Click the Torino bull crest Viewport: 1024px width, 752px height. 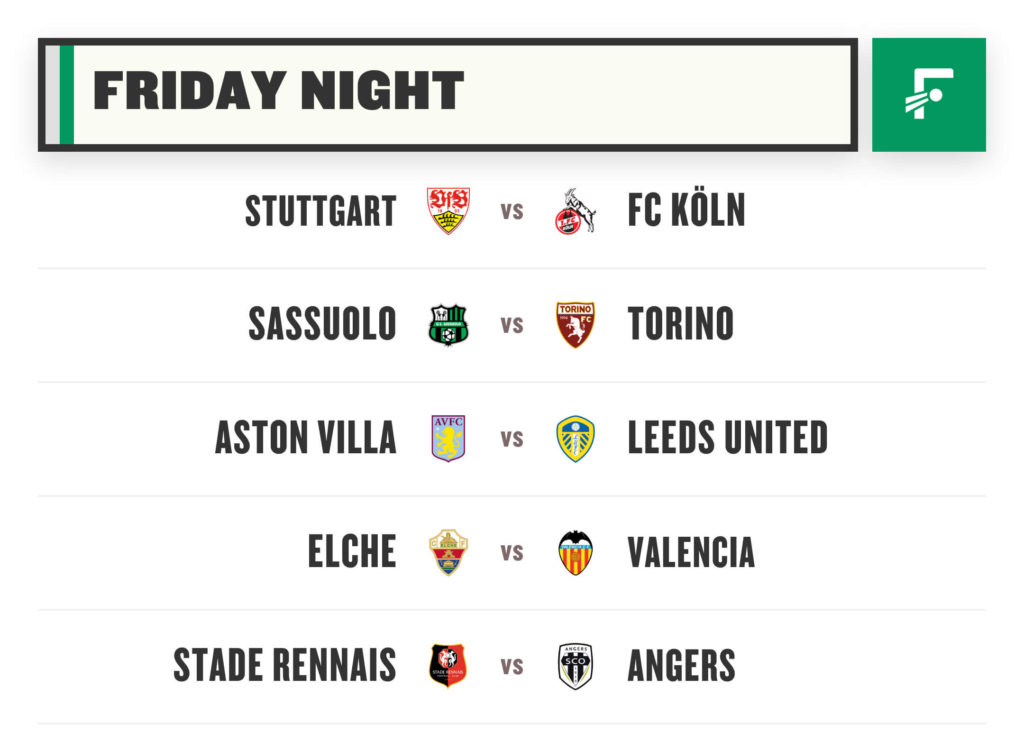tap(575, 324)
